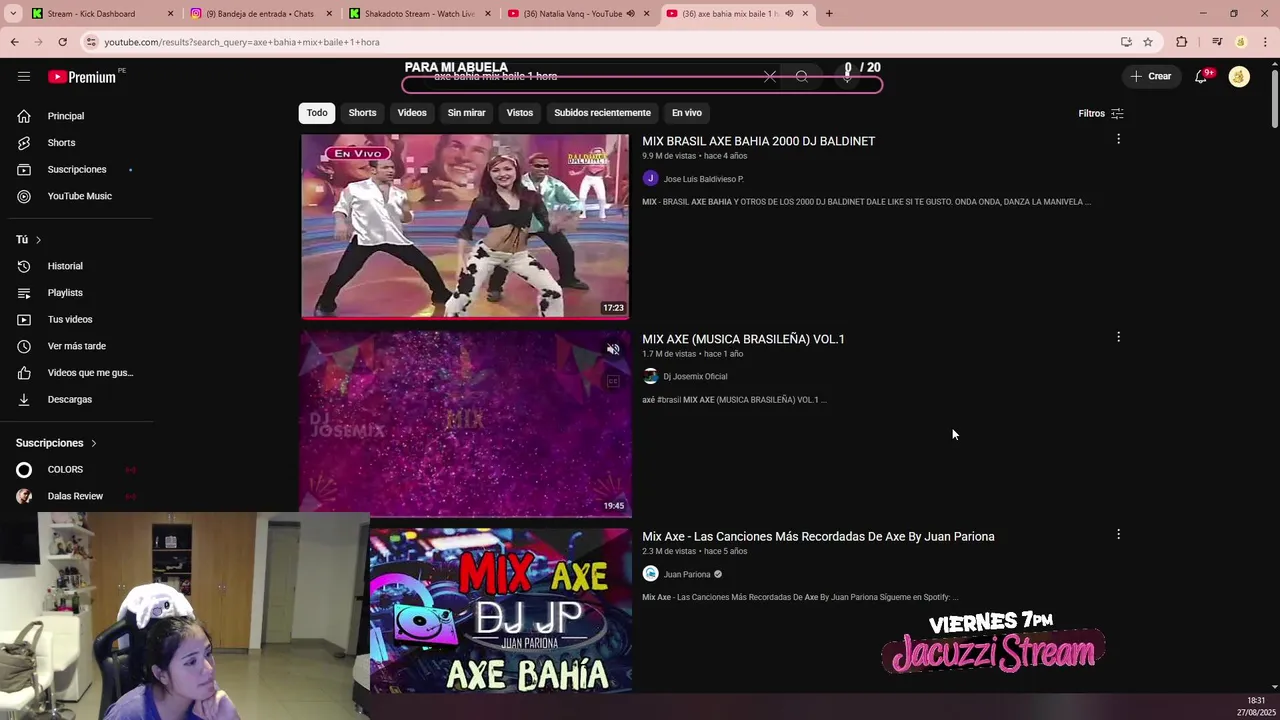The width and height of the screenshot is (1280, 720).
Task: Open three-dot menu for MIX AXE VOL.1
Action: (x=1118, y=337)
